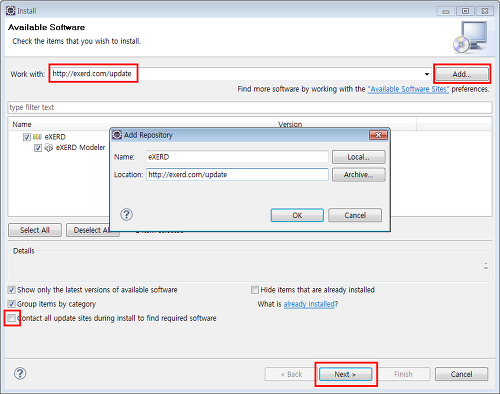Click the Local... button

coord(359,157)
